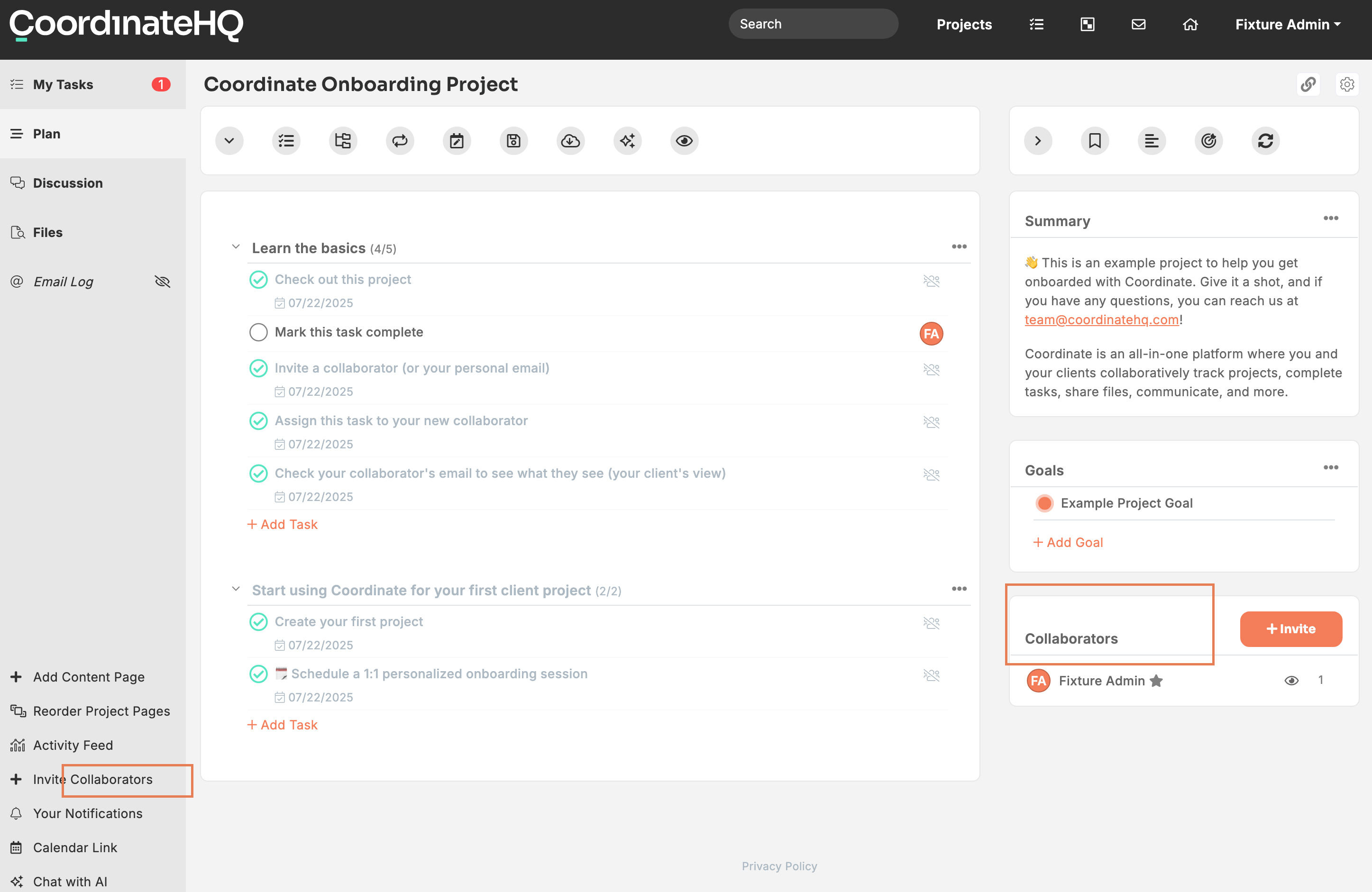The image size is (1372, 892).
Task: Open Start using Coordinate section options menu
Action: point(959,589)
